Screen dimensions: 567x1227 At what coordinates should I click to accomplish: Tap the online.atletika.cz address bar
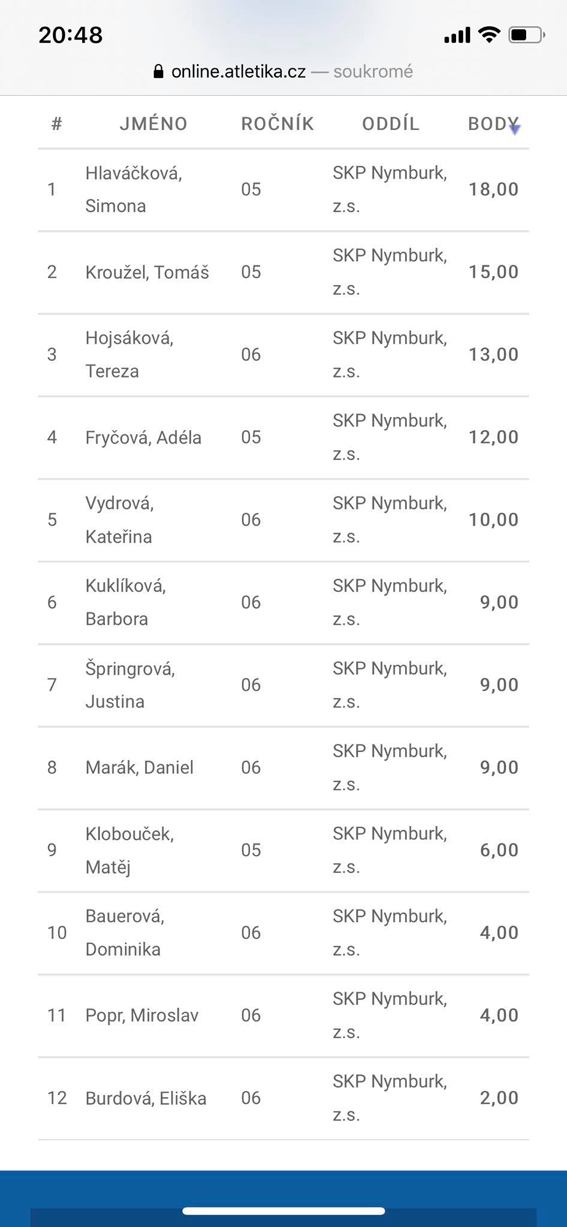[283, 72]
